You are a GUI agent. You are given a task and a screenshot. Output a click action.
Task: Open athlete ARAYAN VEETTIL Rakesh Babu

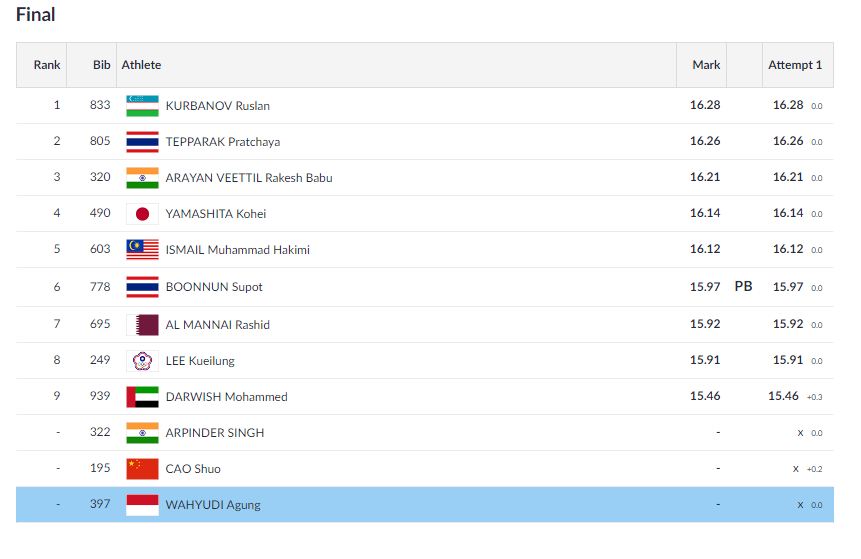pos(249,178)
